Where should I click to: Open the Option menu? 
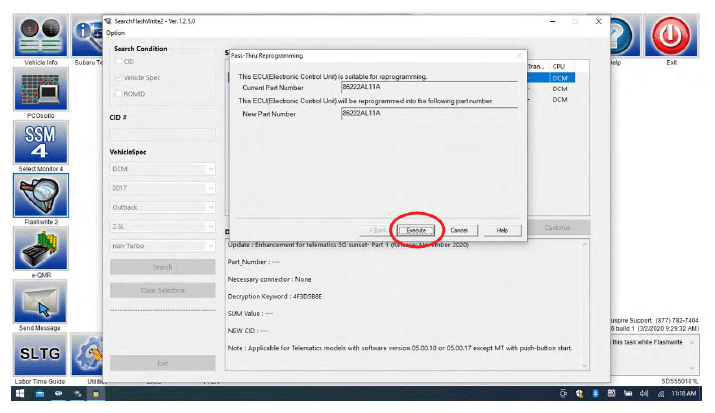click(x=115, y=33)
